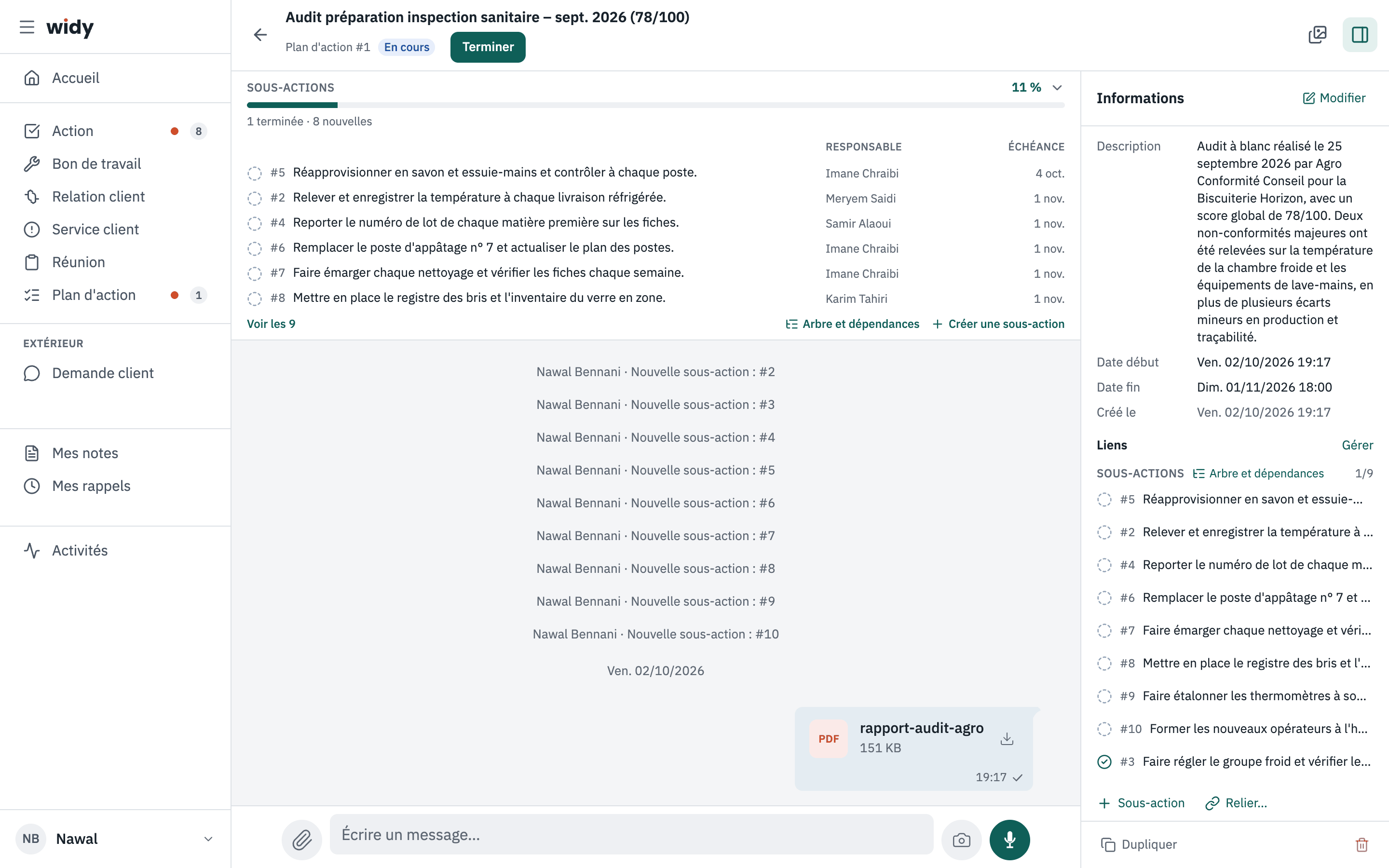
Task: Click the back arrow icon
Action: click(x=260, y=35)
